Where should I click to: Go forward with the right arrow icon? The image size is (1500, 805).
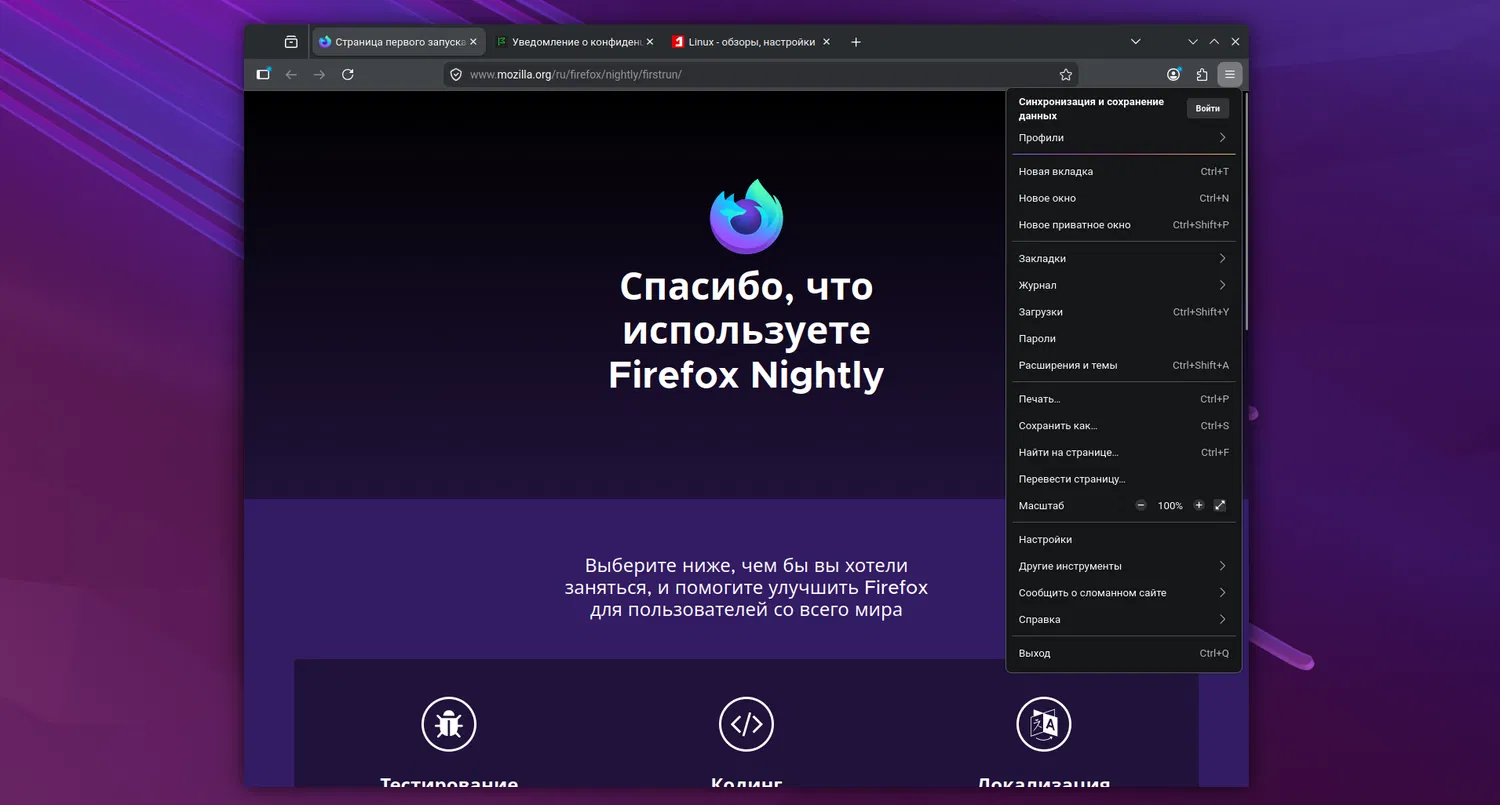click(x=320, y=74)
